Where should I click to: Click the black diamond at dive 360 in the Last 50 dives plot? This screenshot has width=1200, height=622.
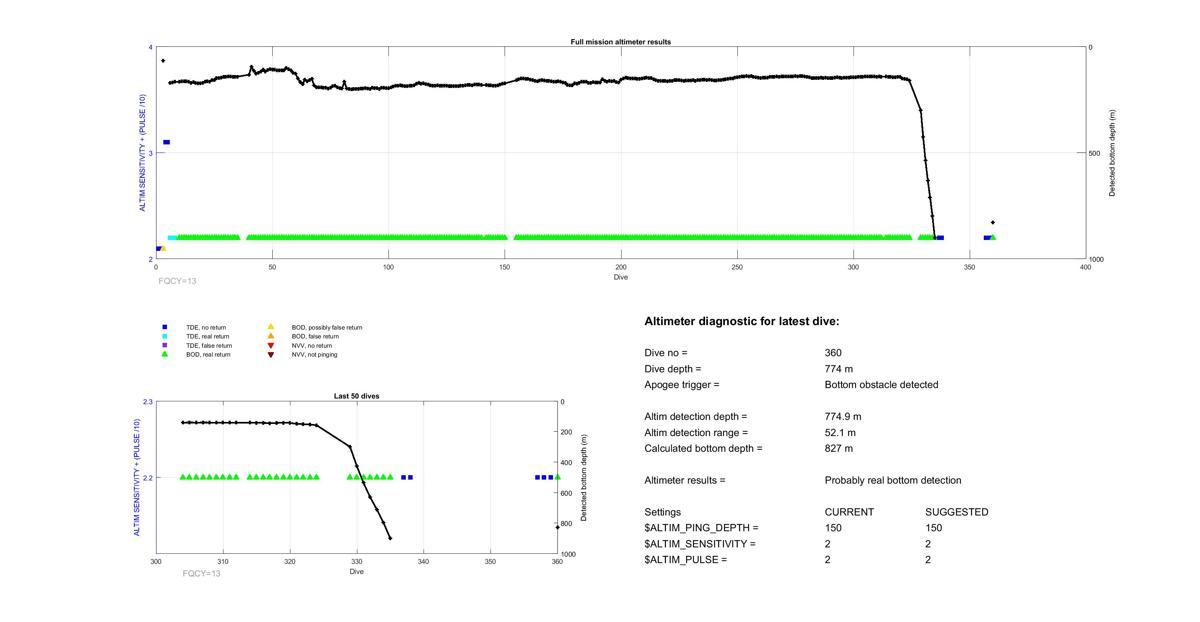[x=557, y=527]
